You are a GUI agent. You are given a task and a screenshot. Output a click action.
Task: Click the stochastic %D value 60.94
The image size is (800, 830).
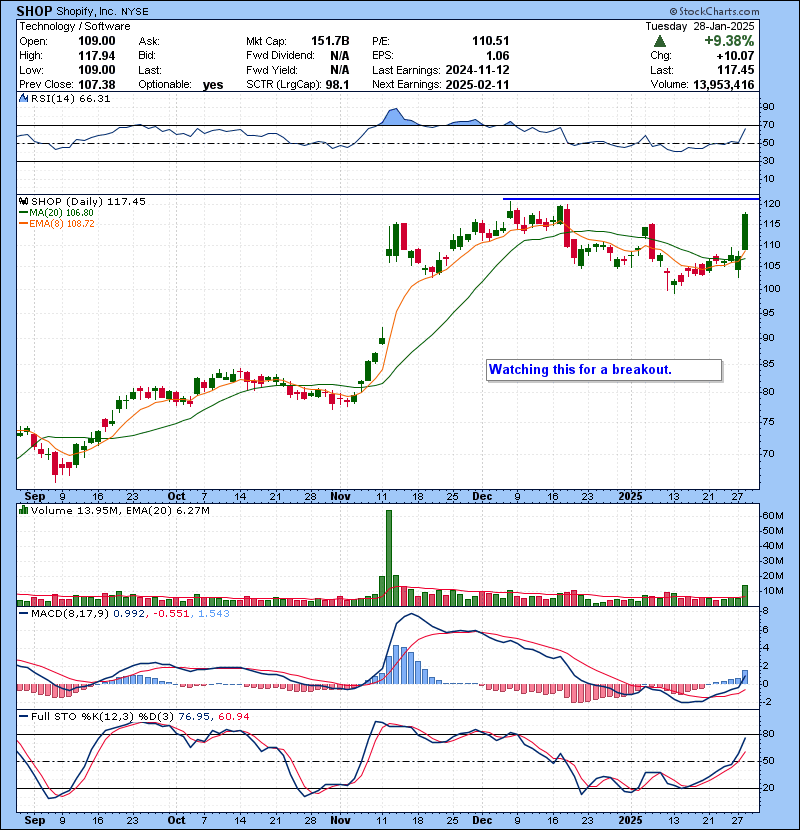pos(233,716)
